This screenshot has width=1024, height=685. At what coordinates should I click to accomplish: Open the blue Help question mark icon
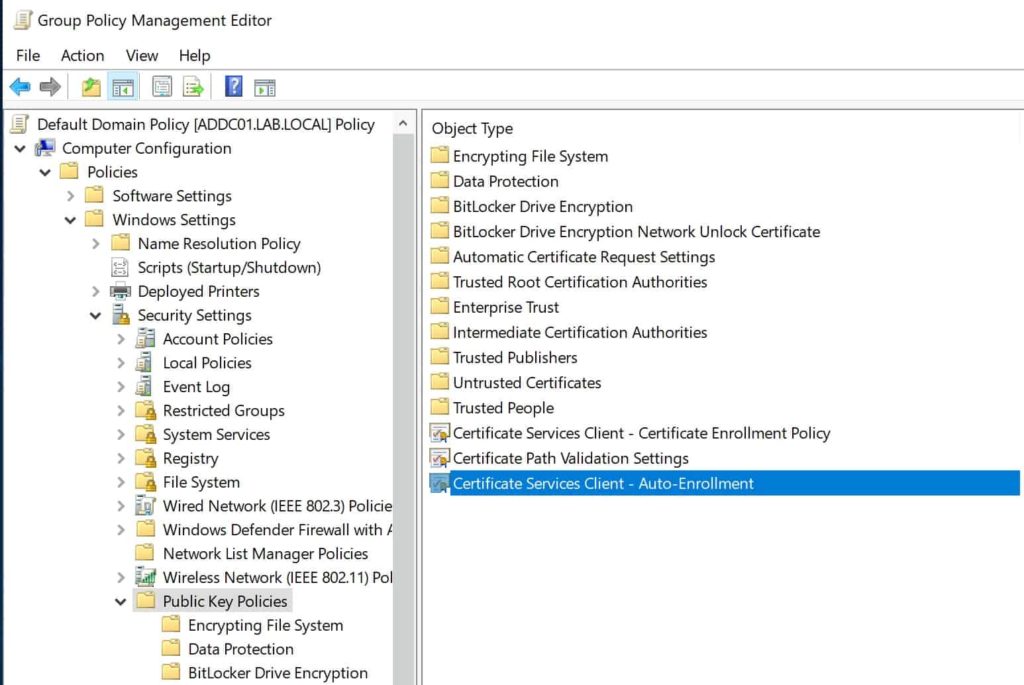233,86
